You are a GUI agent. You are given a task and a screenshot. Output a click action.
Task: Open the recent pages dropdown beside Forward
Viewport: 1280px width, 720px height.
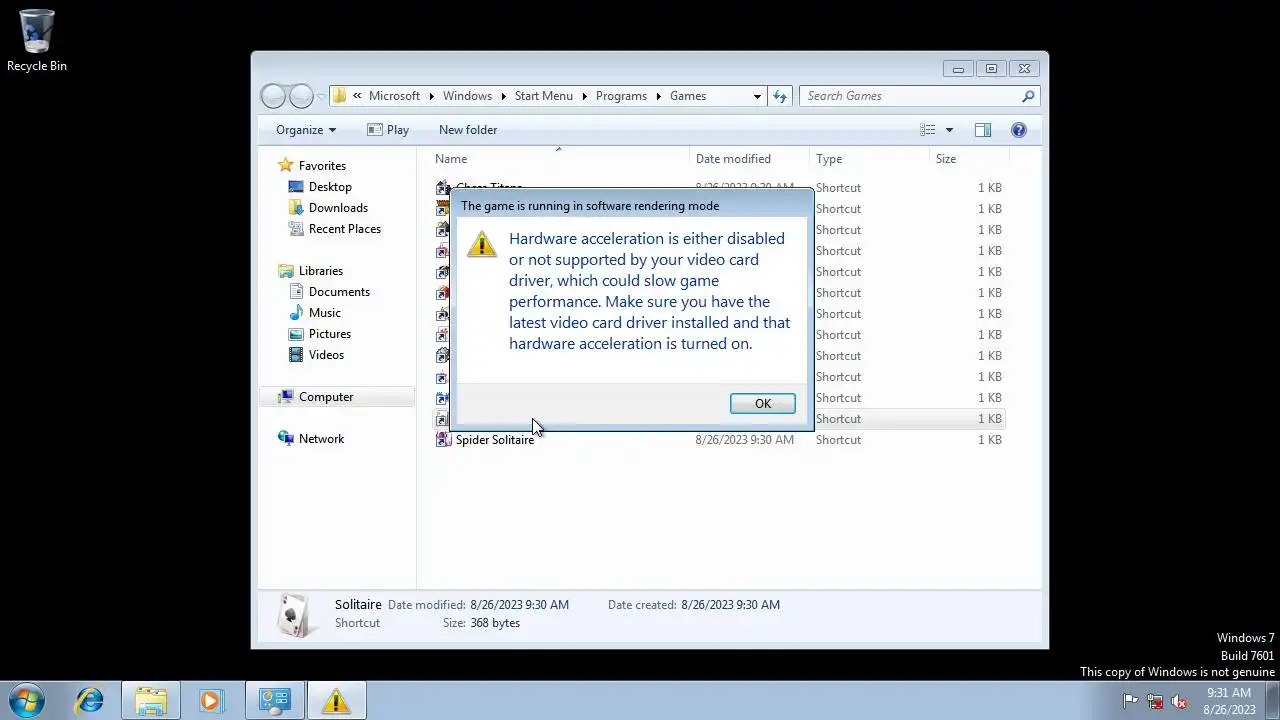(321, 97)
